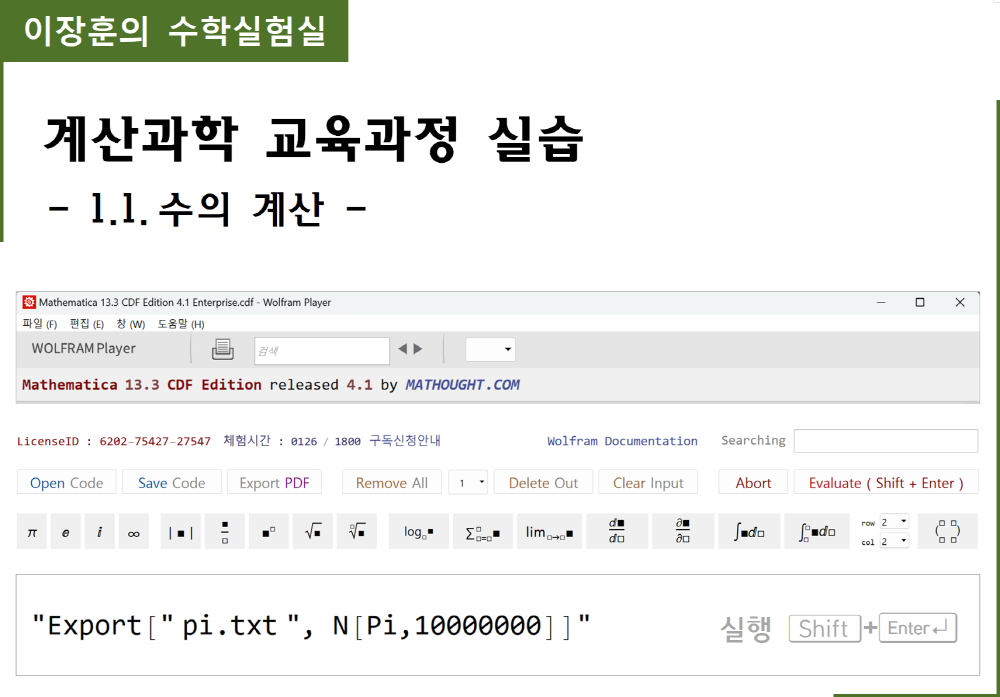1000x697 pixels.
Task: Open the Wolfram Documentation link
Action: point(622,441)
